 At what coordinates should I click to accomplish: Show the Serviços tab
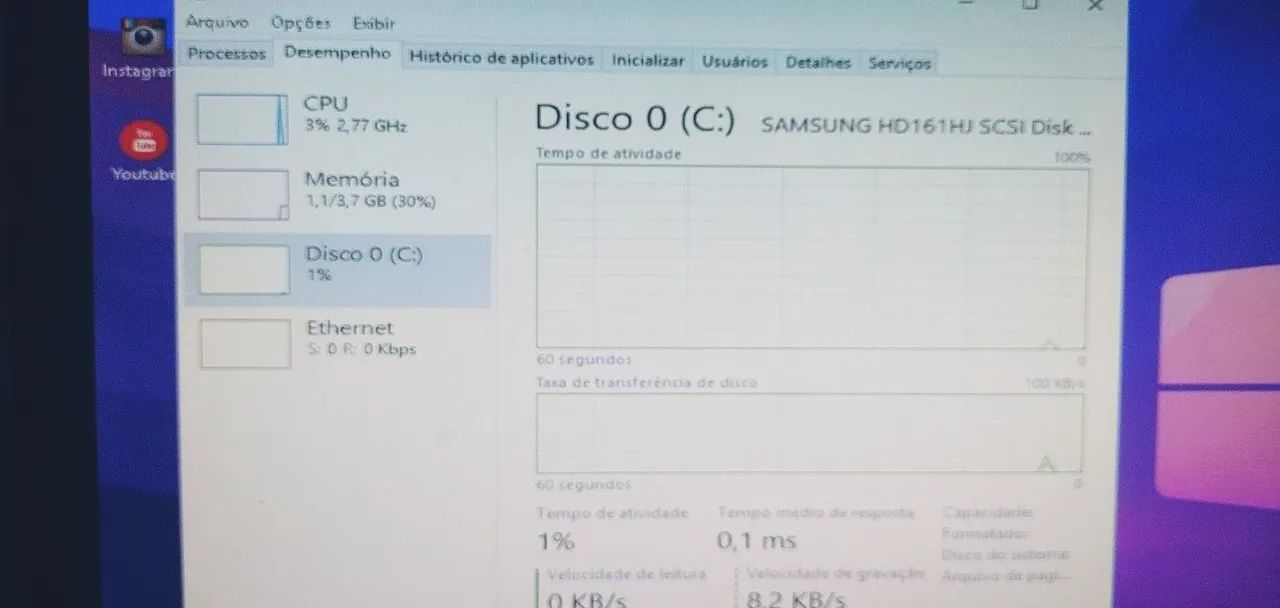tap(899, 63)
